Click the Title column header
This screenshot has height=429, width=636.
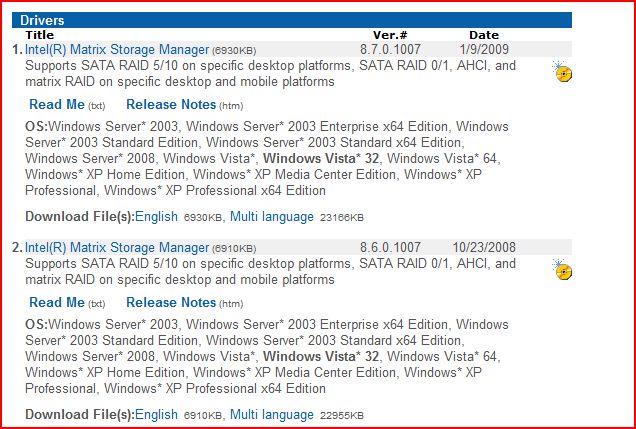click(39, 35)
